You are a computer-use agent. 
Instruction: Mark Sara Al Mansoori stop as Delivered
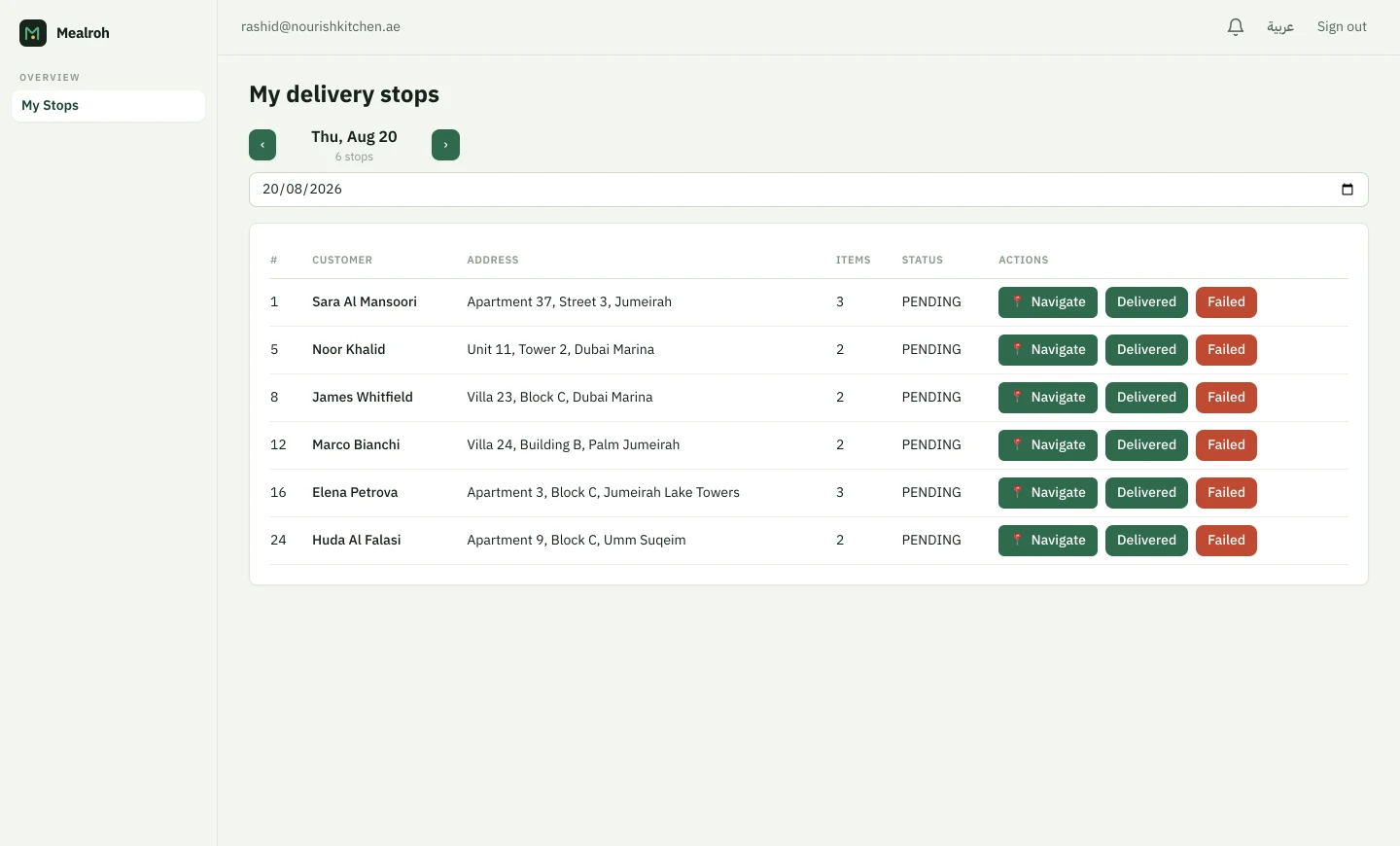(1146, 302)
